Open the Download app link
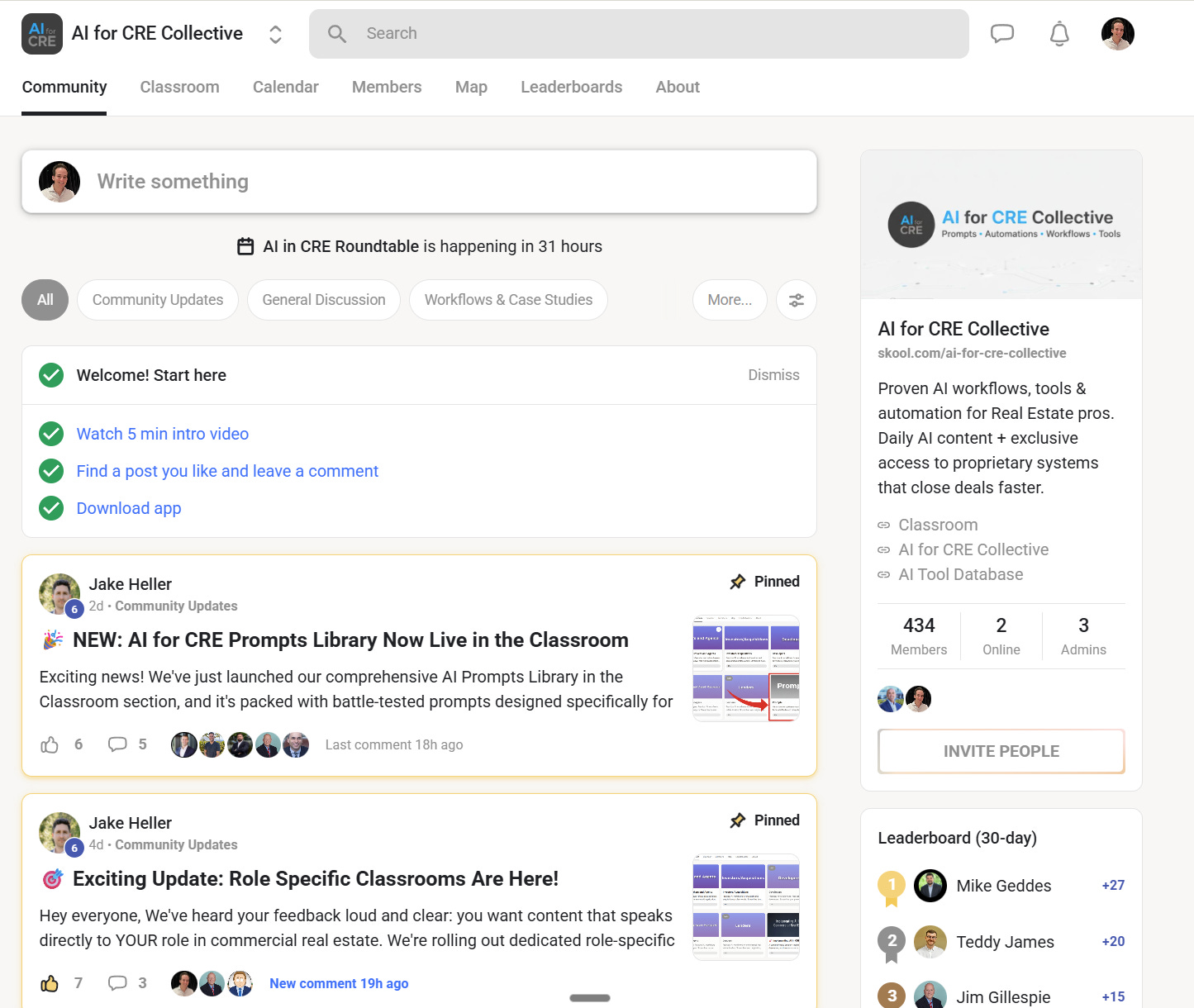 coord(129,508)
